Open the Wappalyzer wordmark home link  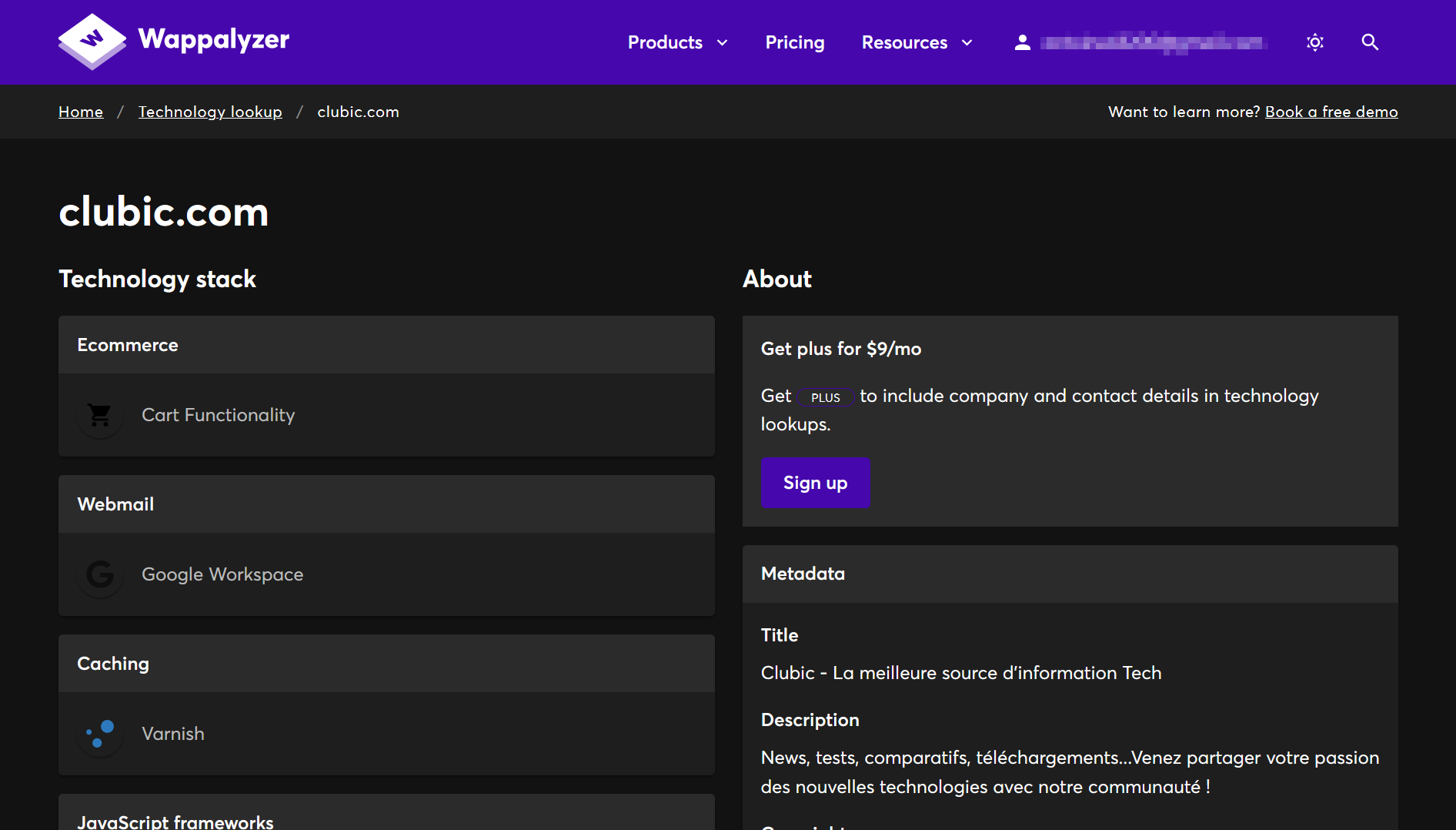click(214, 39)
